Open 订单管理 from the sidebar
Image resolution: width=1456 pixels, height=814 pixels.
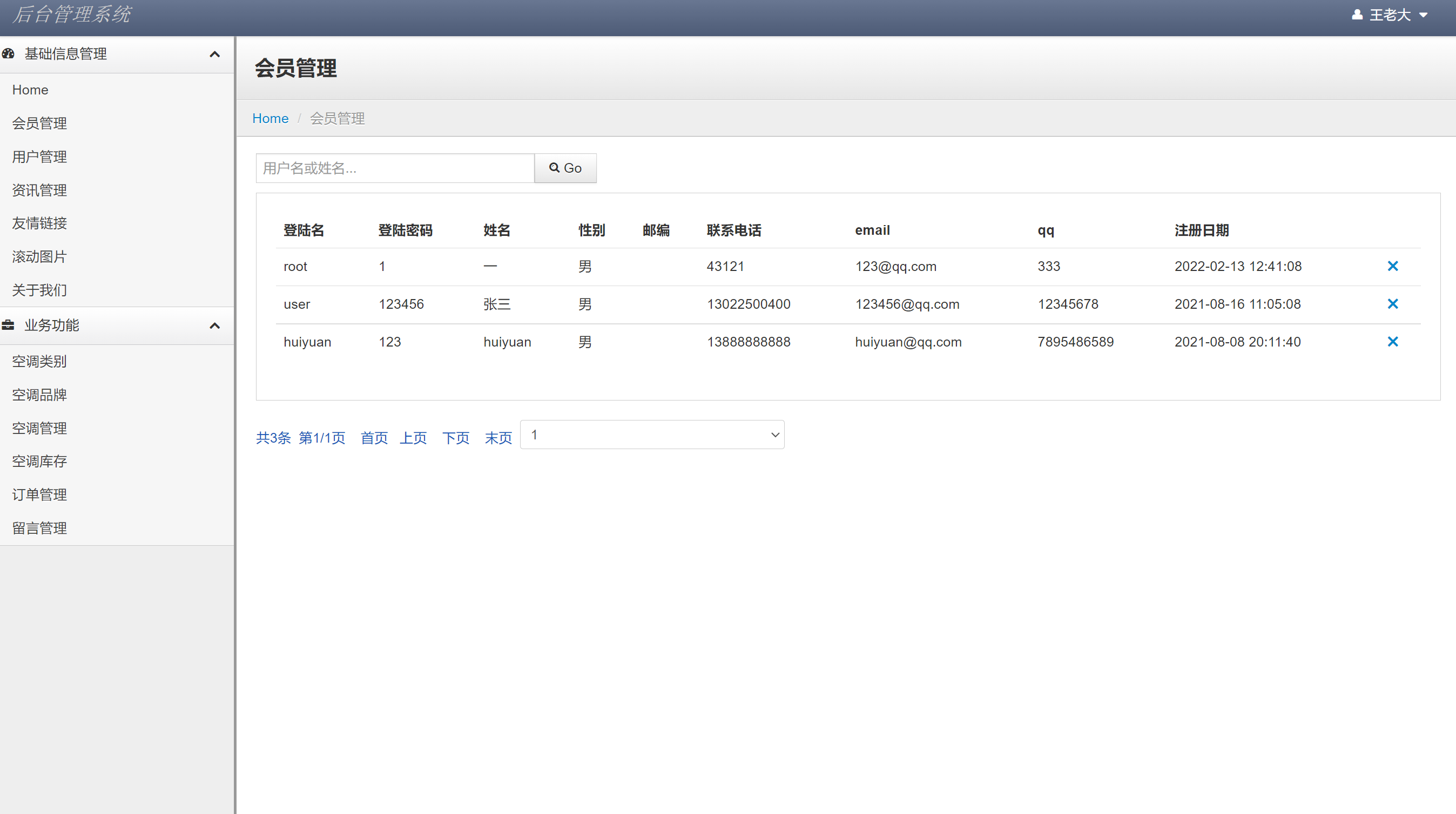coord(39,494)
